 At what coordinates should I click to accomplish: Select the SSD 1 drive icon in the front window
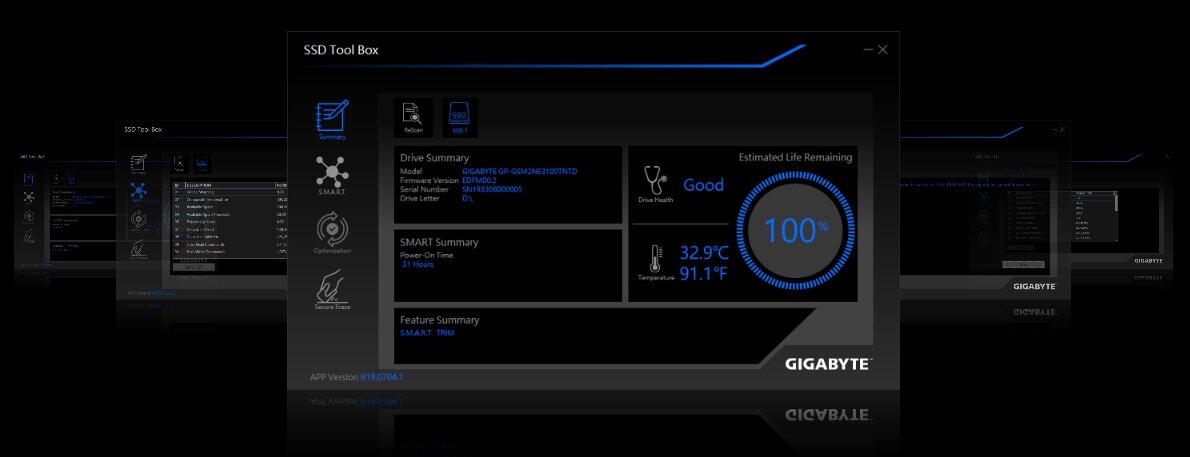point(460,118)
